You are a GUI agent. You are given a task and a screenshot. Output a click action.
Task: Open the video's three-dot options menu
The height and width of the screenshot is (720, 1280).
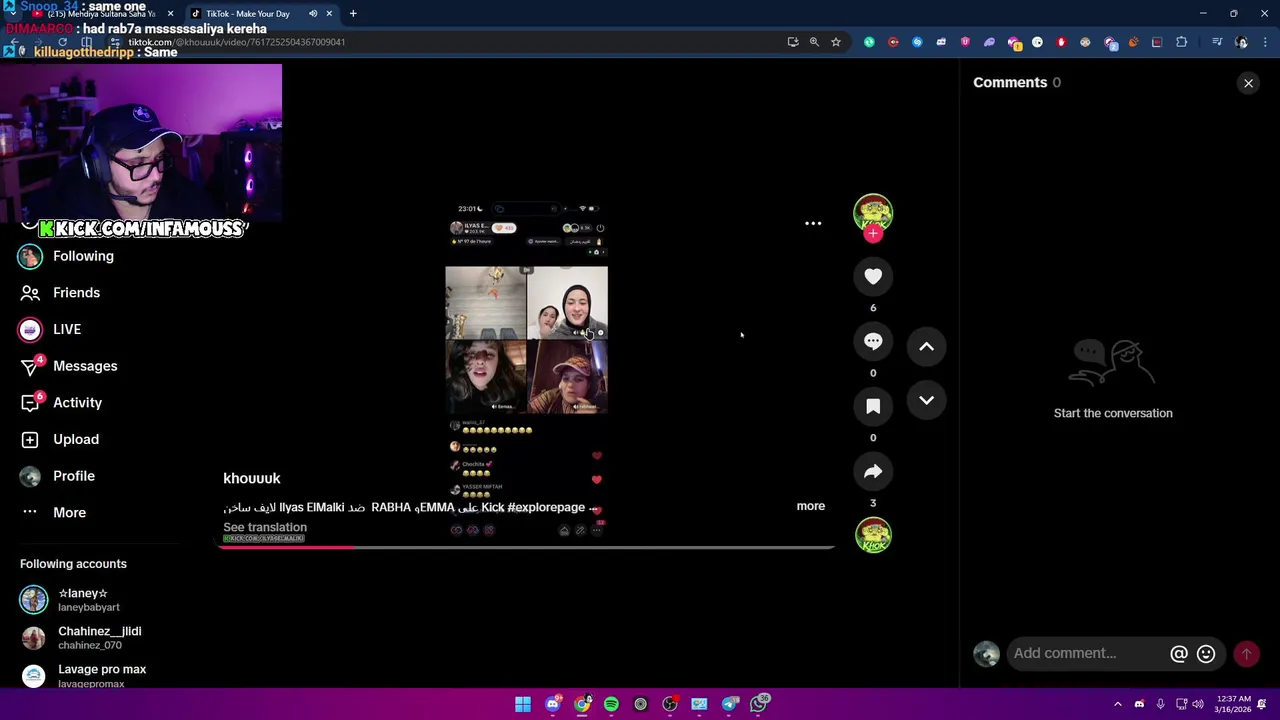click(x=813, y=224)
